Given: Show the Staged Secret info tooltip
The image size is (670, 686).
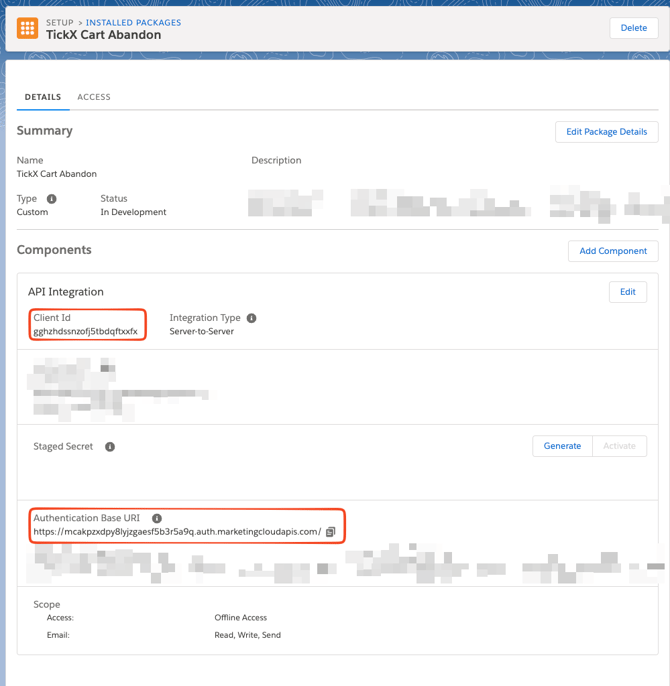Looking at the screenshot, I should [x=110, y=447].
